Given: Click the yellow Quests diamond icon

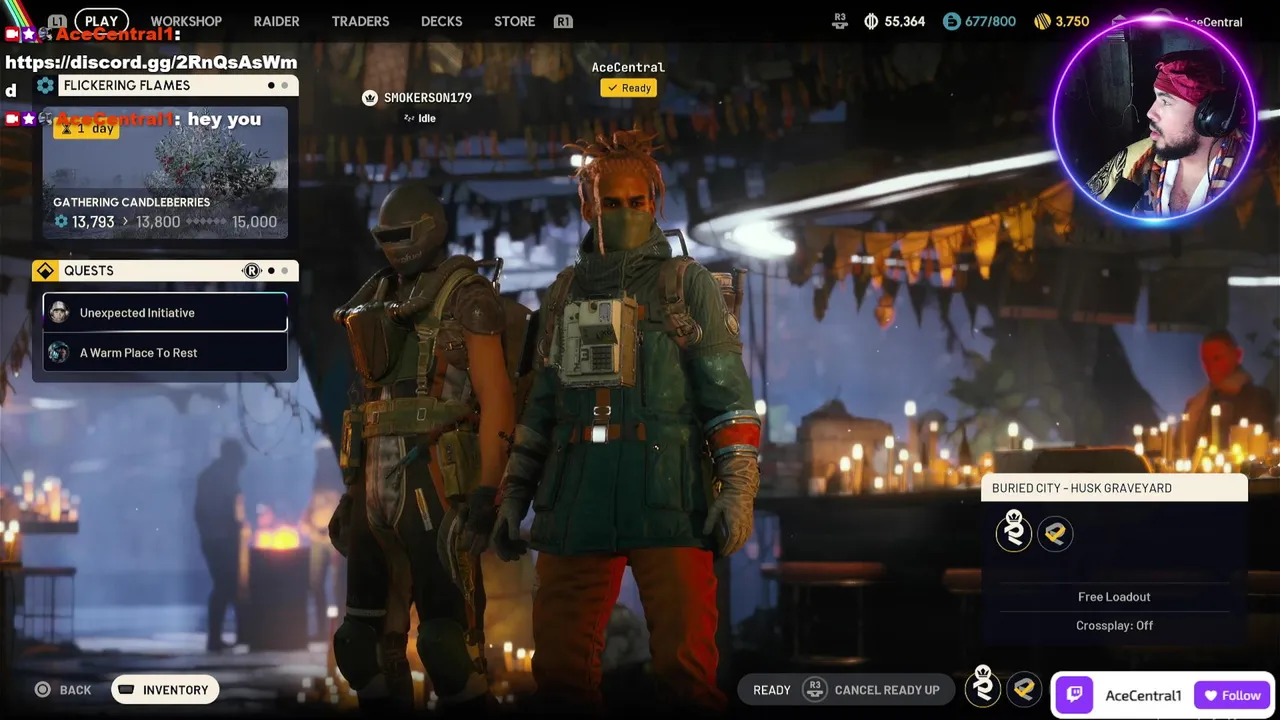Looking at the screenshot, I should [x=45, y=271].
